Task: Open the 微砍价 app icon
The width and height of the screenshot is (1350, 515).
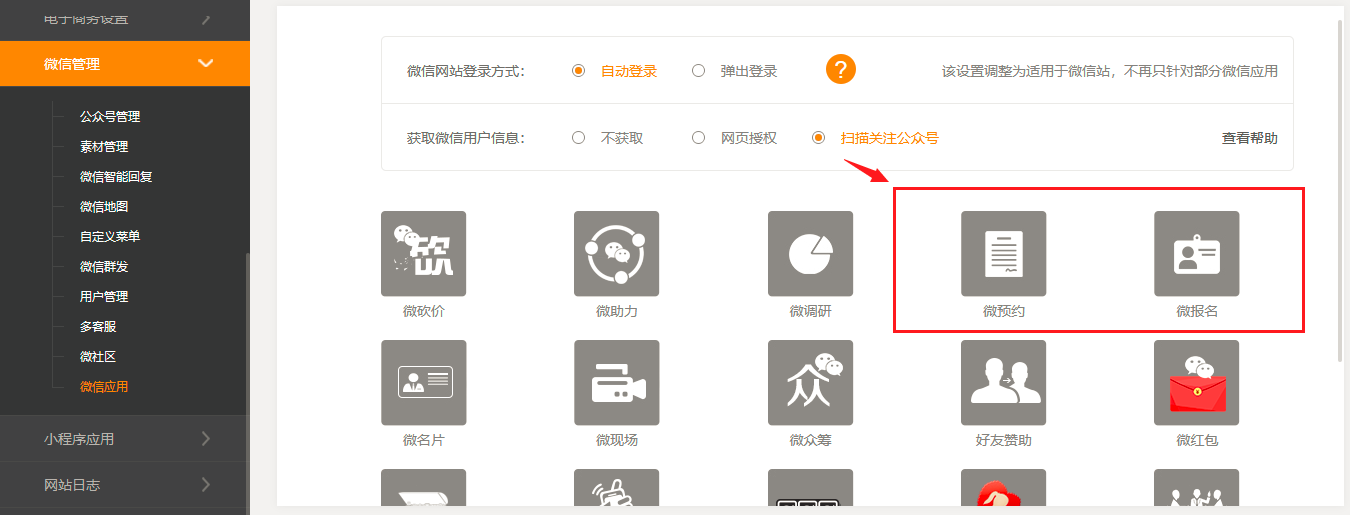Action: click(x=423, y=254)
